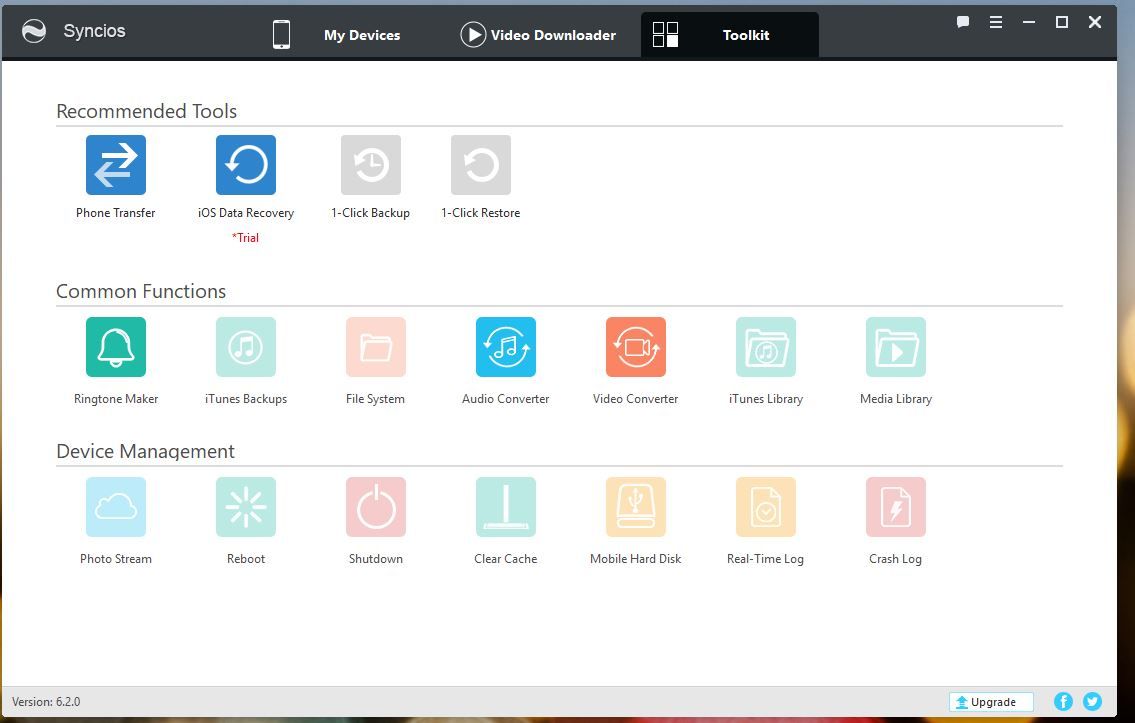Viewport: 1135px width, 723px height.
Task: Open the Facebook page icon
Action: (x=1063, y=701)
